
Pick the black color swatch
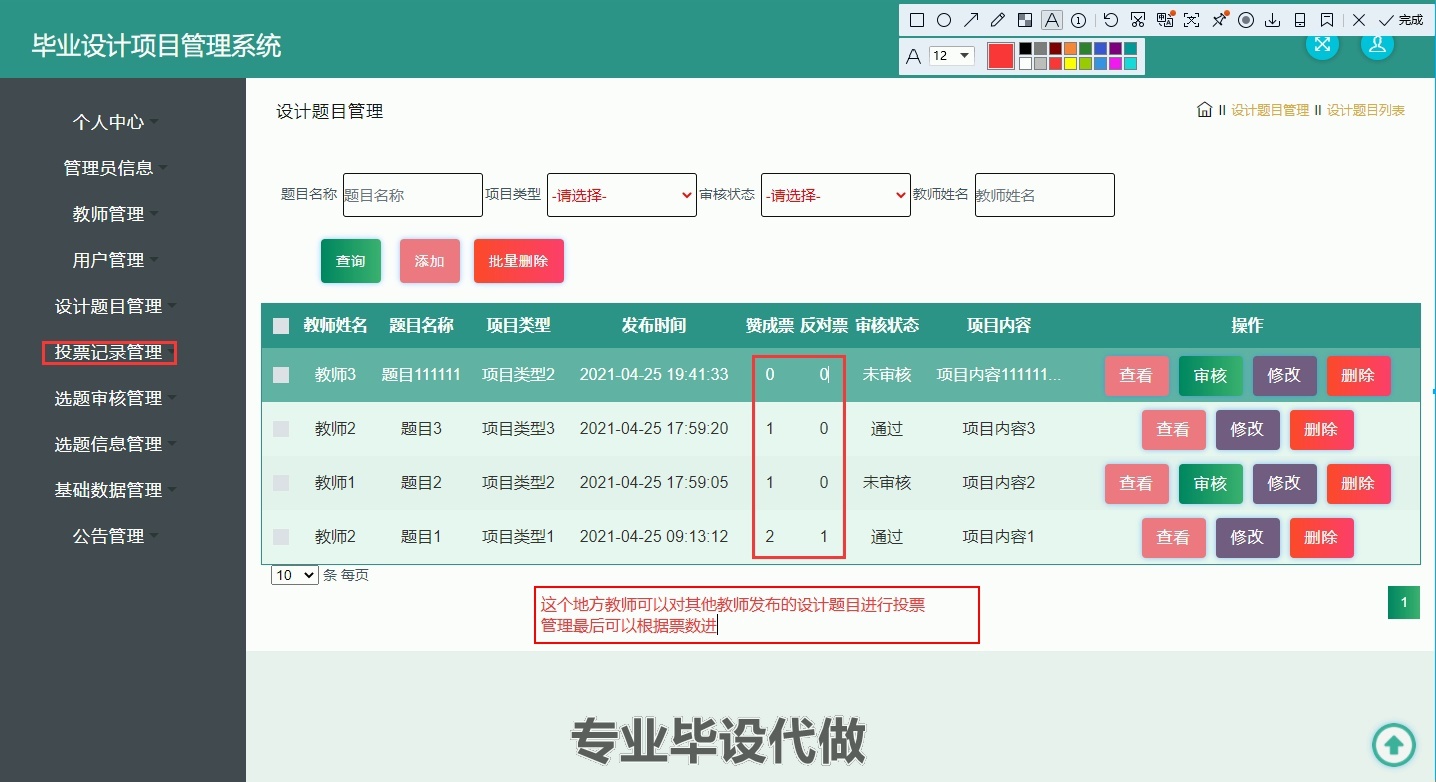1025,48
